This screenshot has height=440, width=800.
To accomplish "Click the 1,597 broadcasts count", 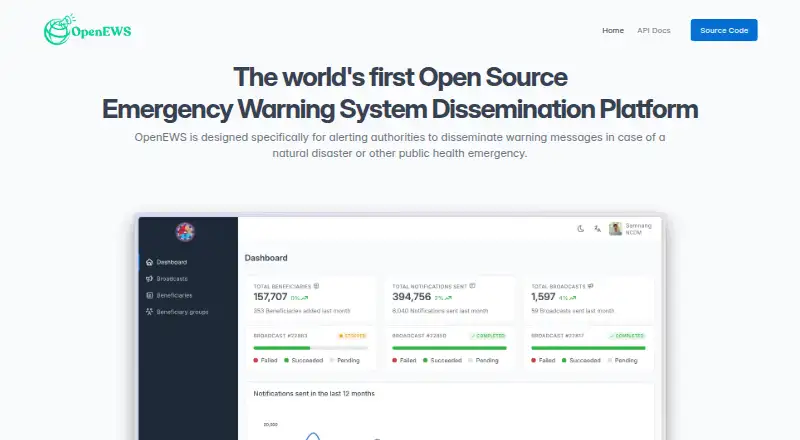I will [543, 297].
